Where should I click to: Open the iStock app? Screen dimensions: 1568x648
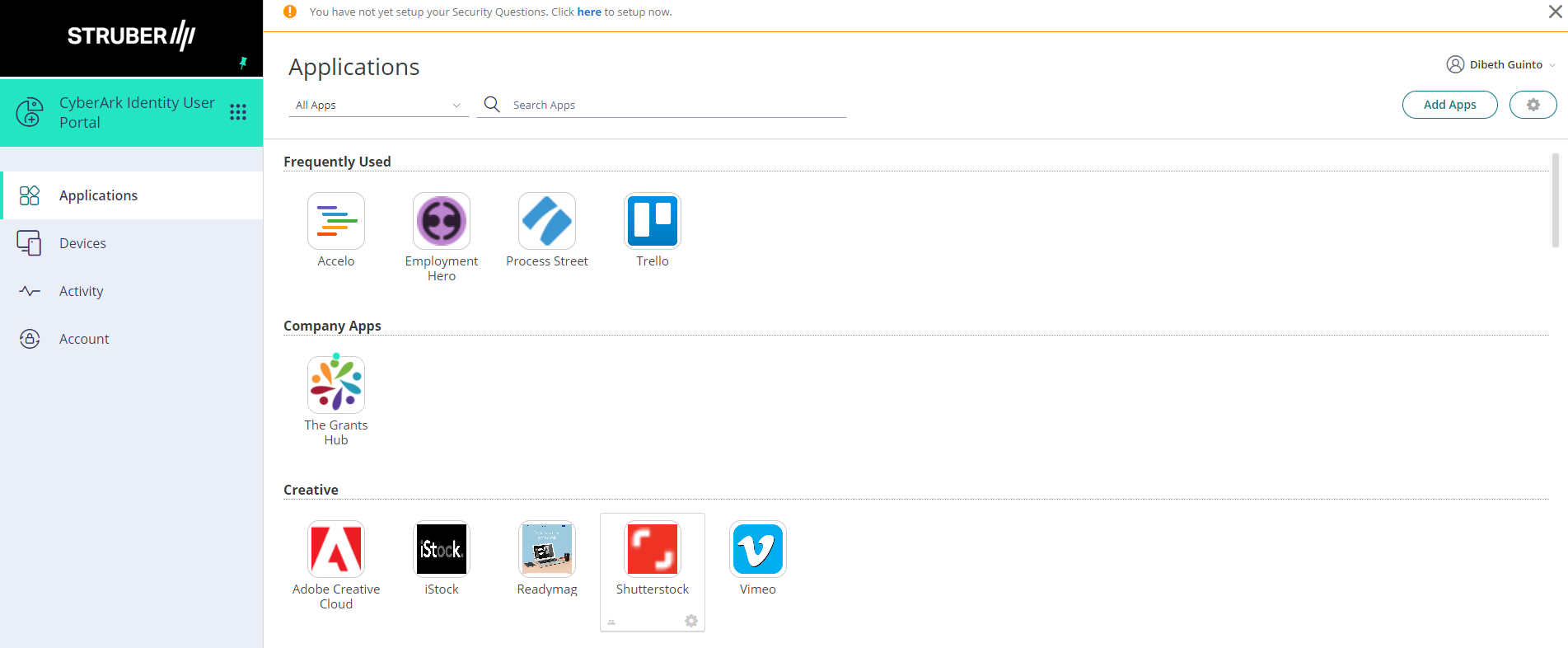[x=442, y=549]
